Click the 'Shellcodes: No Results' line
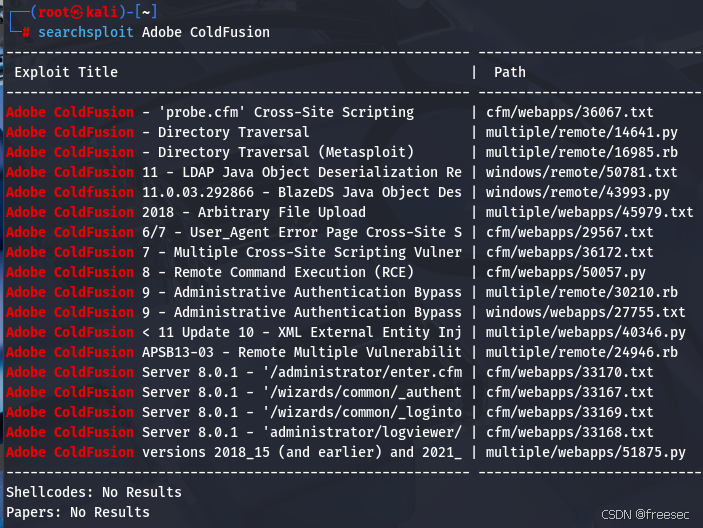 tap(94, 492)
